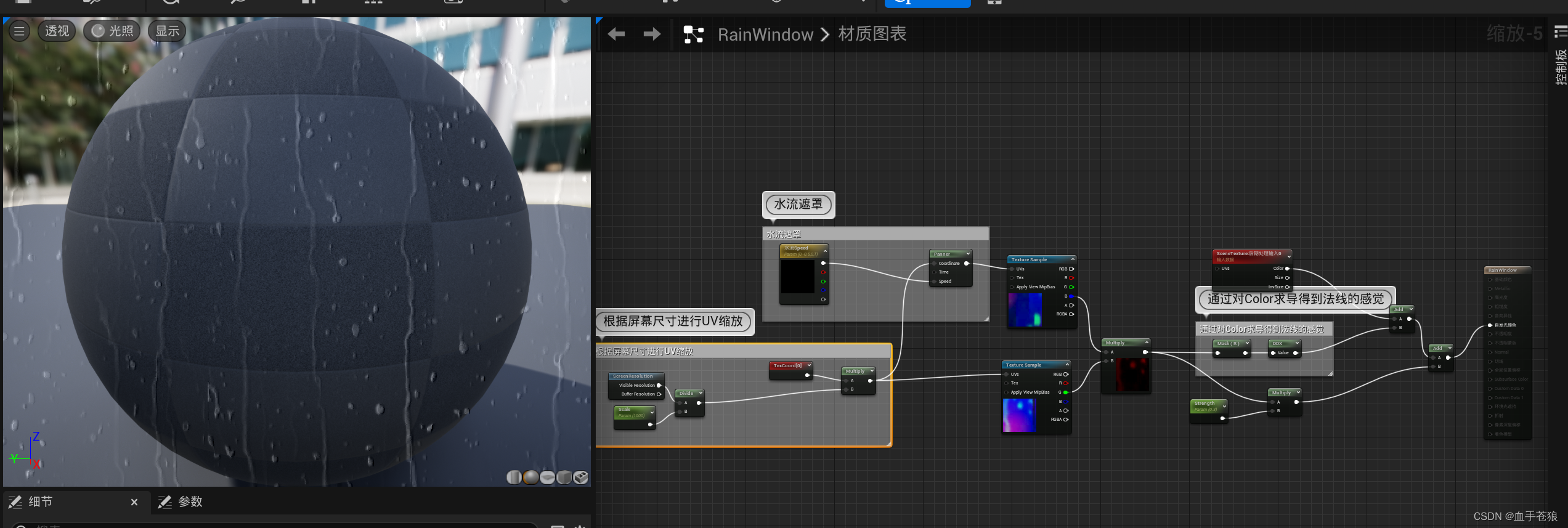Click the Panner Coordinate input pin

(x=935, y=263)
